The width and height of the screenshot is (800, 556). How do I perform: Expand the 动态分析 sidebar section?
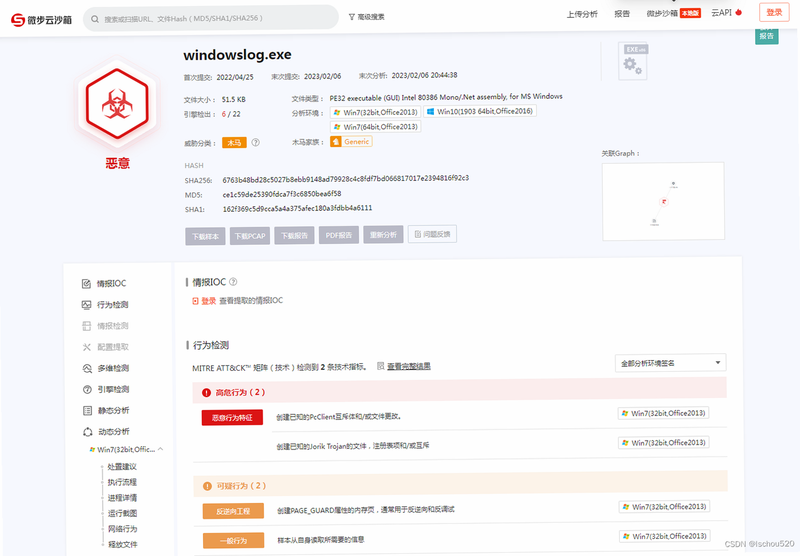(106, 432)
